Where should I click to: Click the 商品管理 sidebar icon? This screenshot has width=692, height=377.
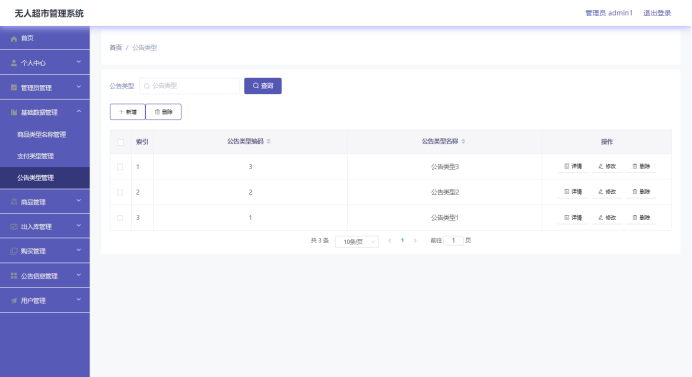point(14,202)
